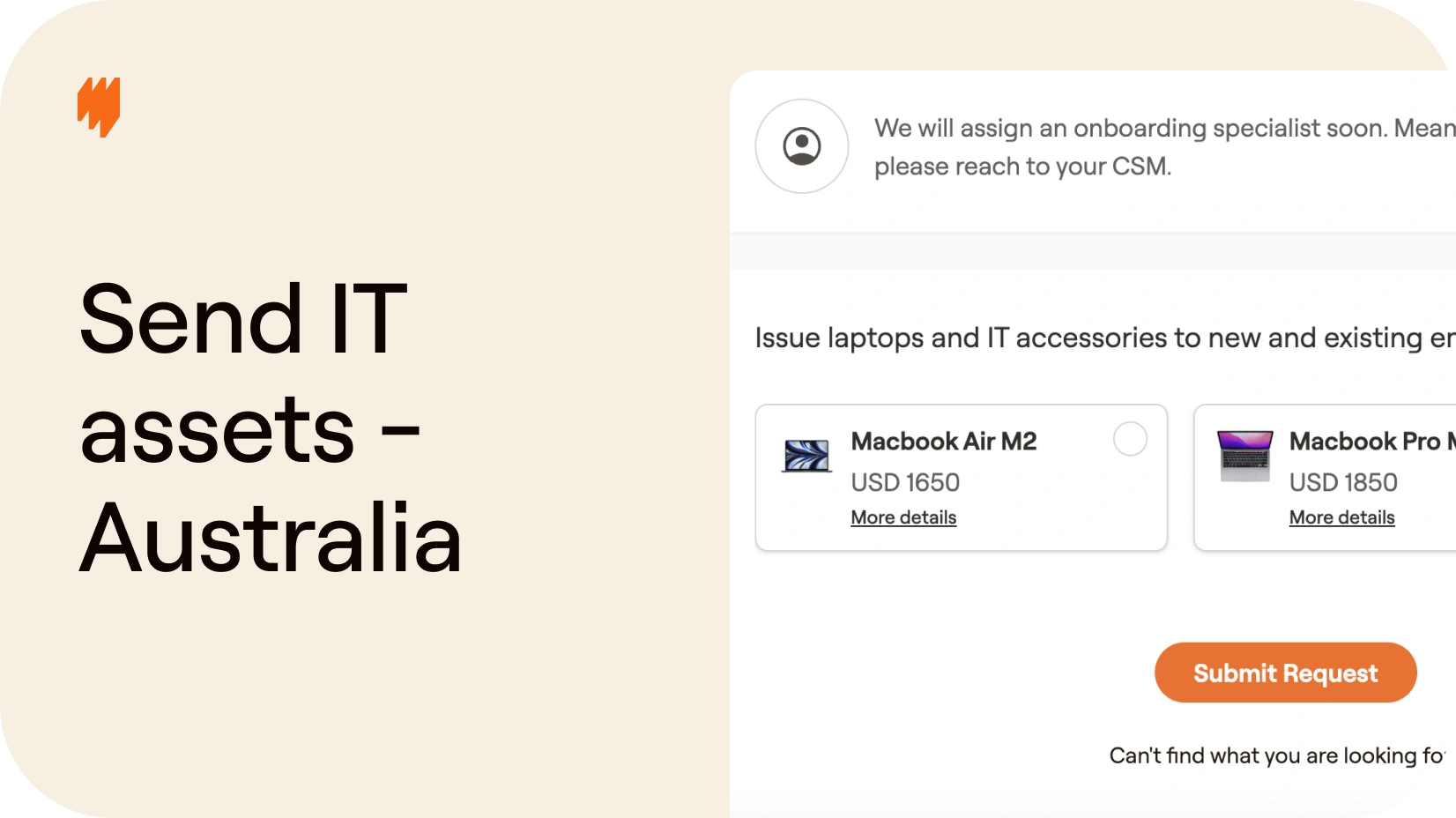
Task: Click the orange company logo icon
Action: point(99,107)
